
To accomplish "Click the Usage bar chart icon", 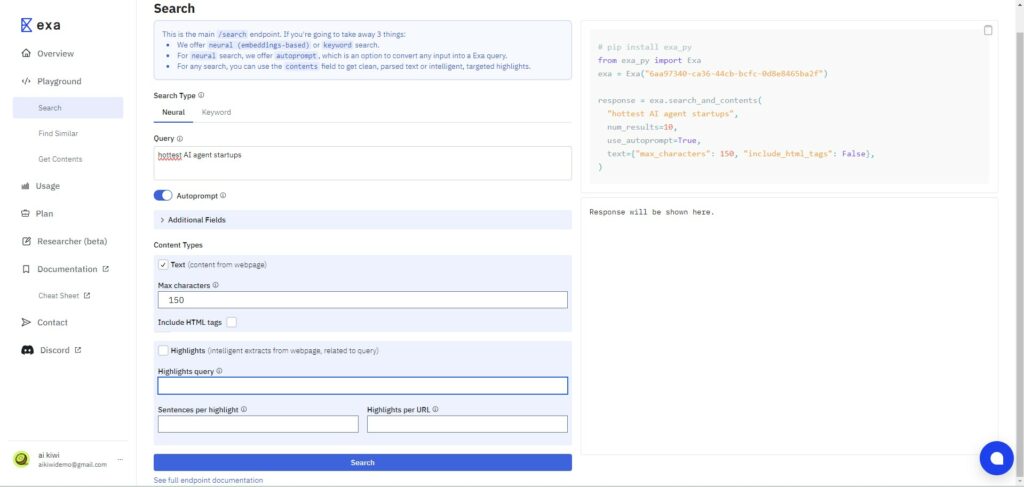I will pos(25,186).
